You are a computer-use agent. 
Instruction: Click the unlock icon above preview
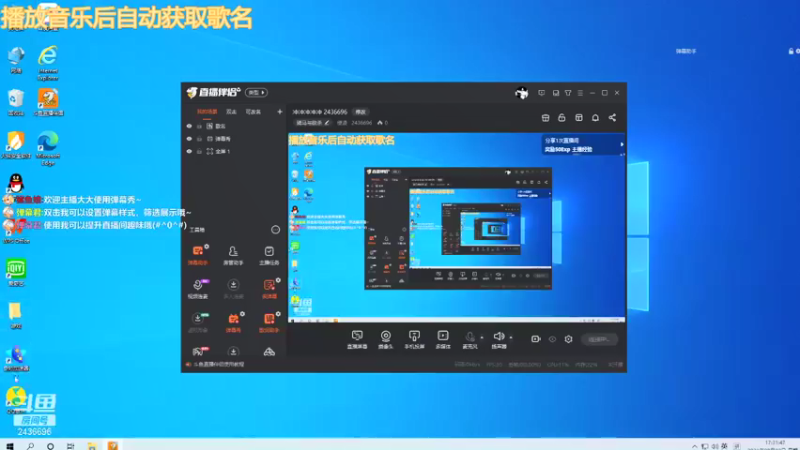click(x=562, y=118)
